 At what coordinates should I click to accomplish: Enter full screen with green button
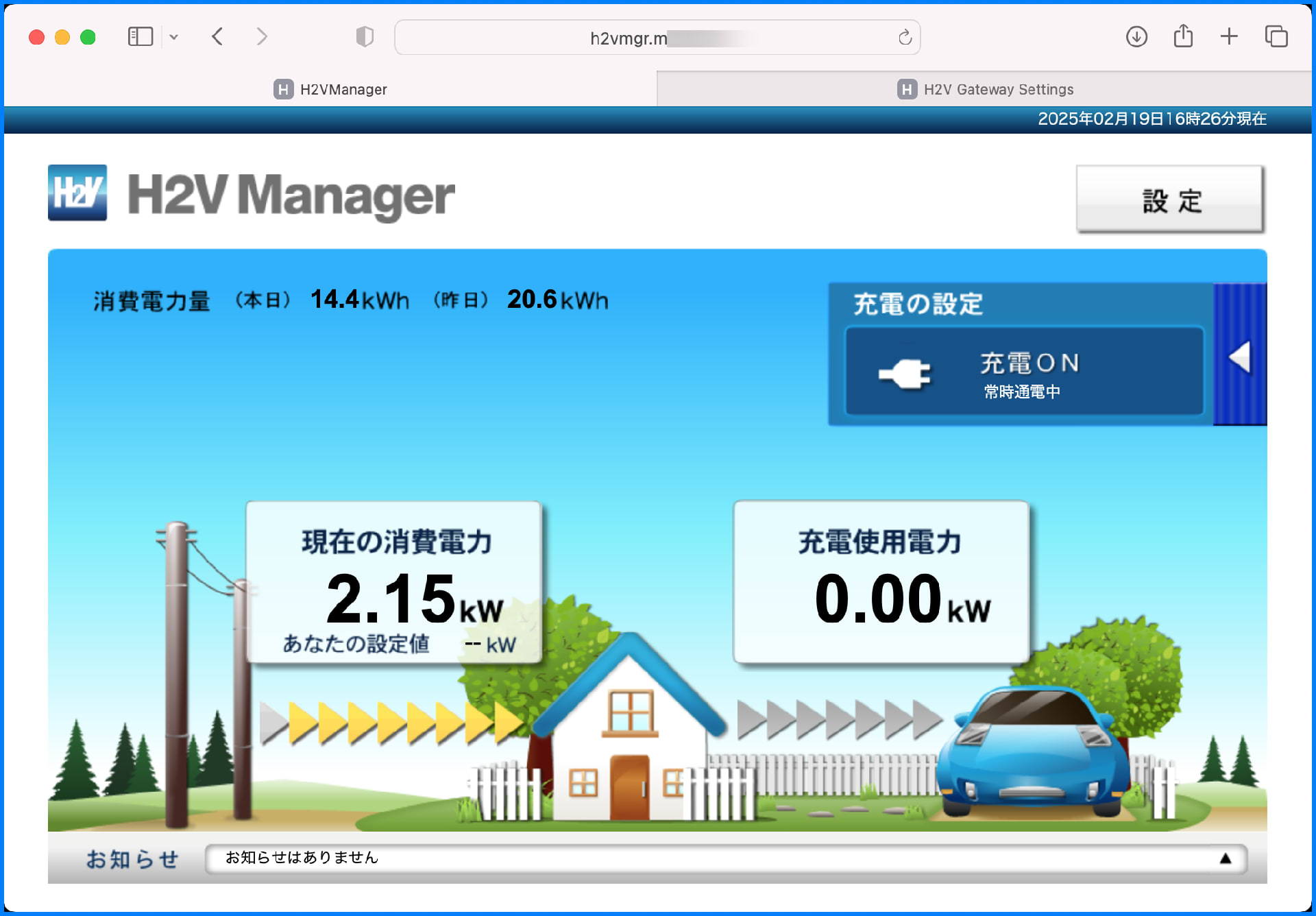point(88,37)
